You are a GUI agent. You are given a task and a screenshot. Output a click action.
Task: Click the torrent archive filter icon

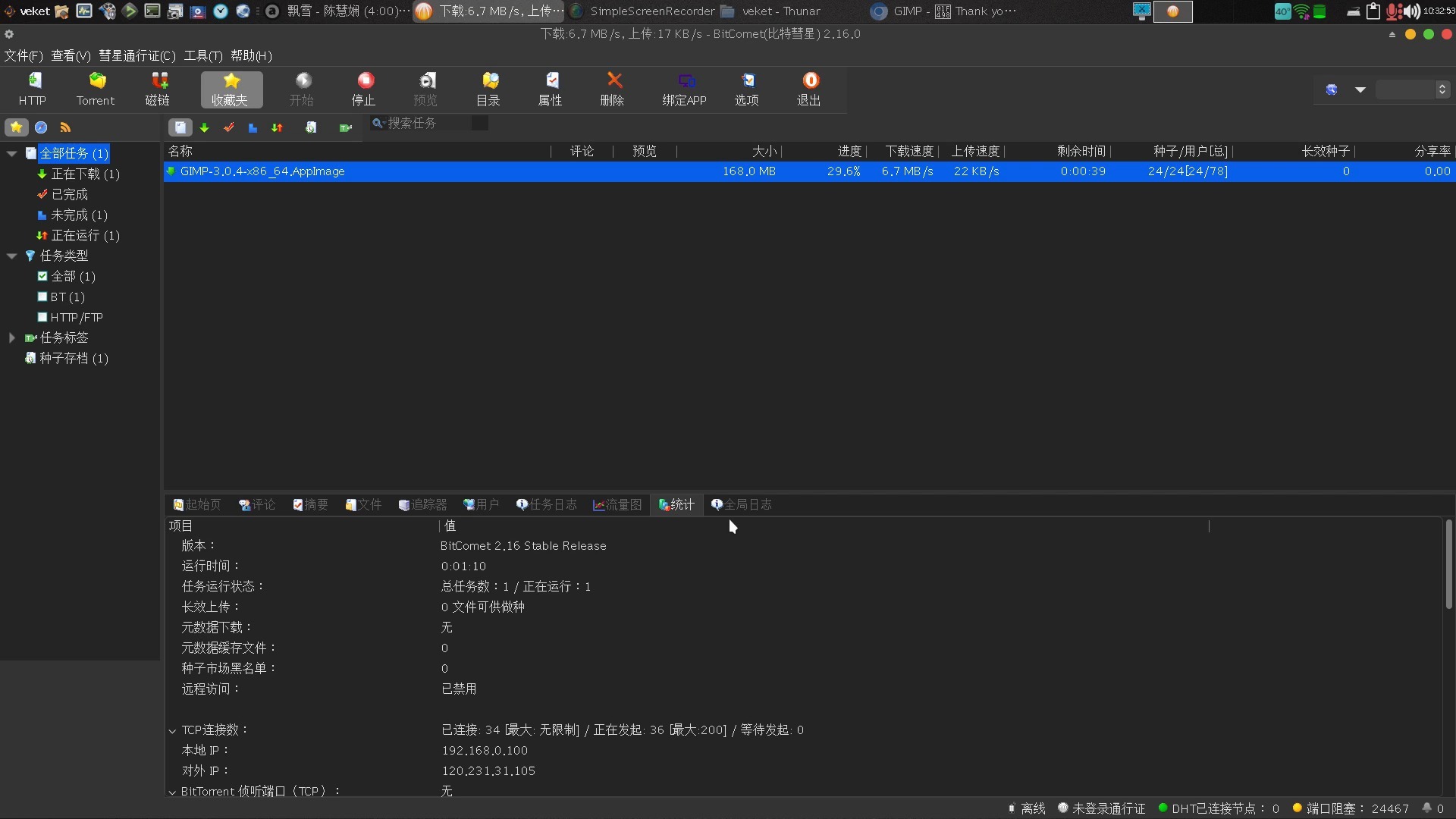tap(311, 128)
